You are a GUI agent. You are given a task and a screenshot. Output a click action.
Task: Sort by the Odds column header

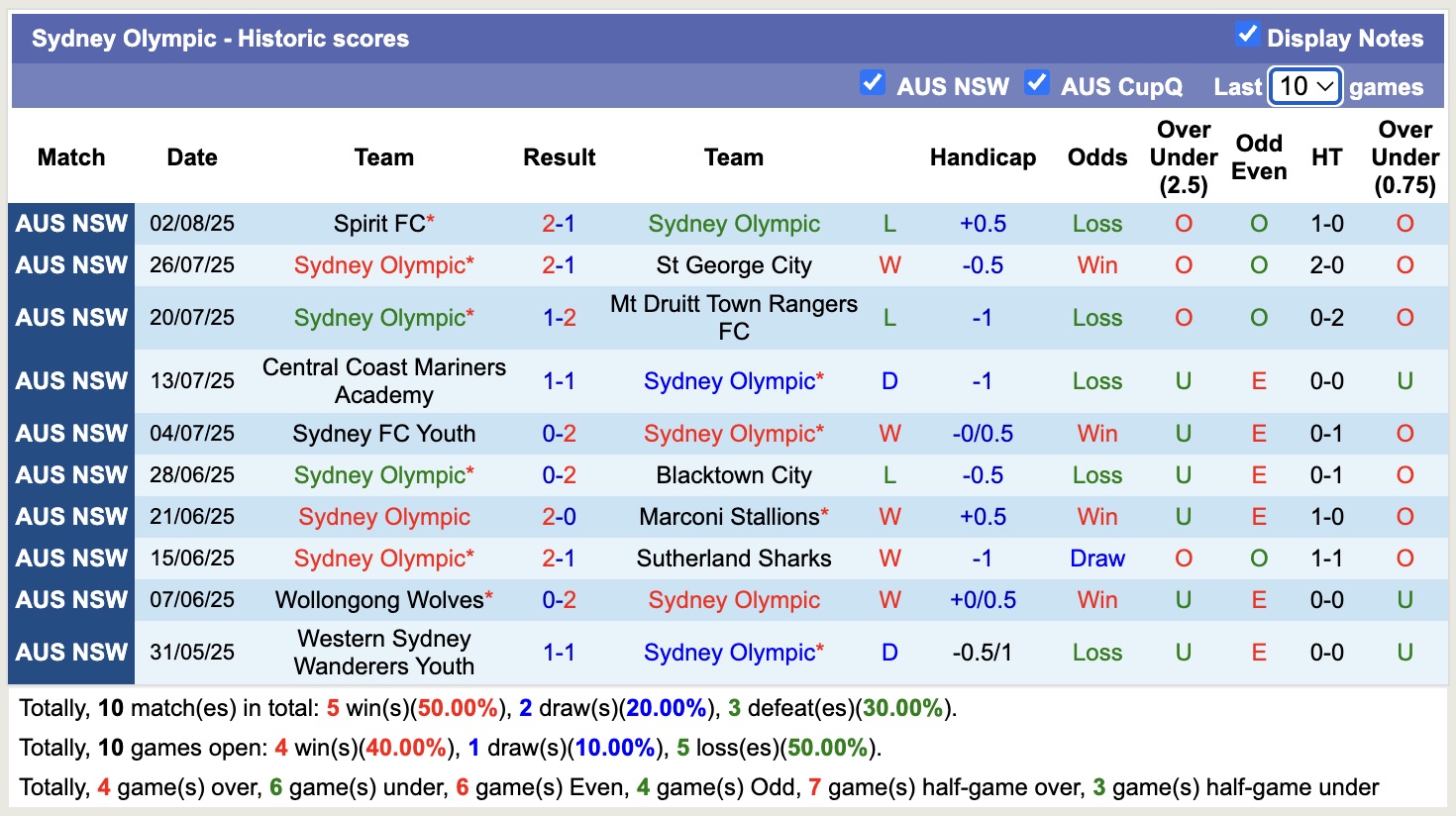coord(1096,156)
